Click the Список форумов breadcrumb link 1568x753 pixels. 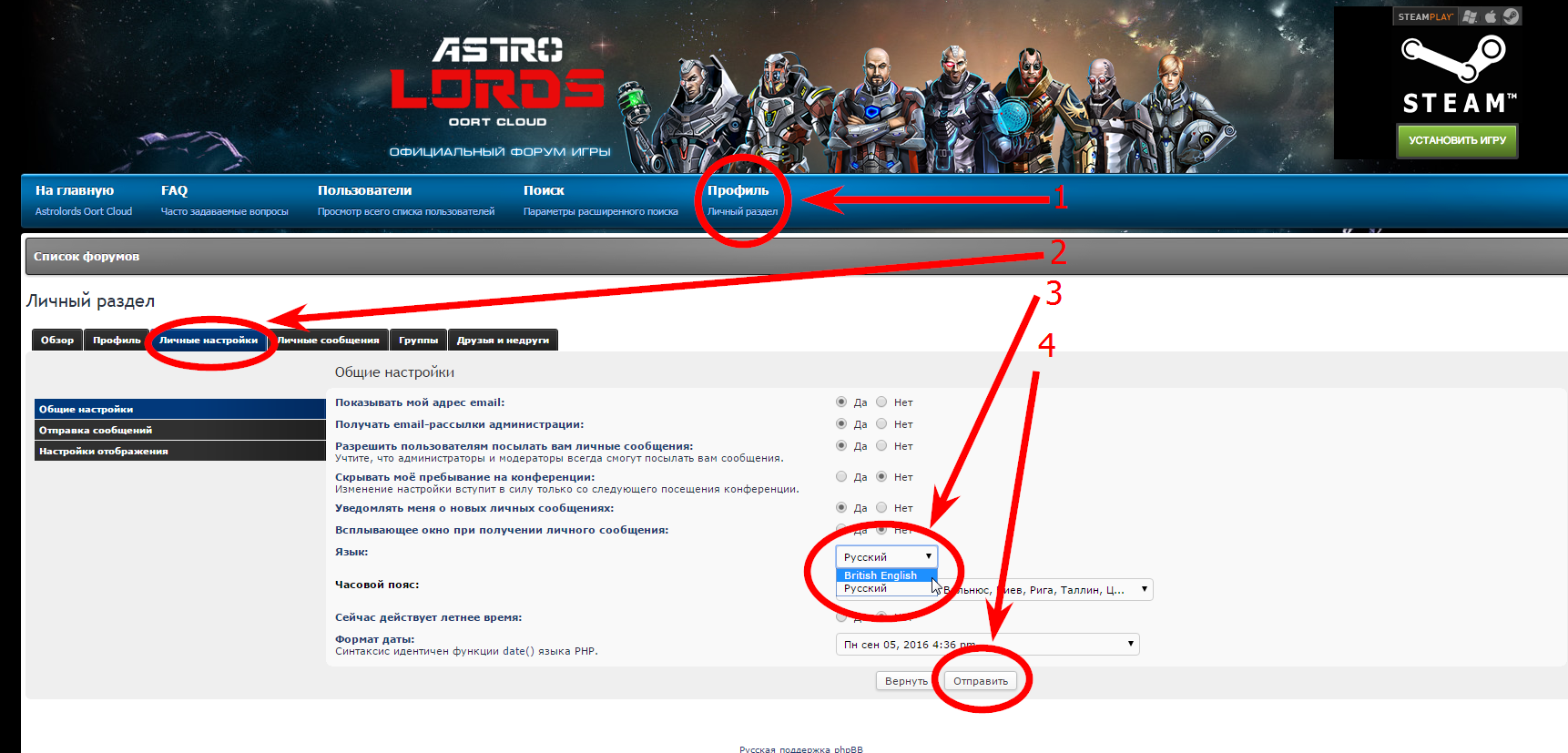(87, 257)
